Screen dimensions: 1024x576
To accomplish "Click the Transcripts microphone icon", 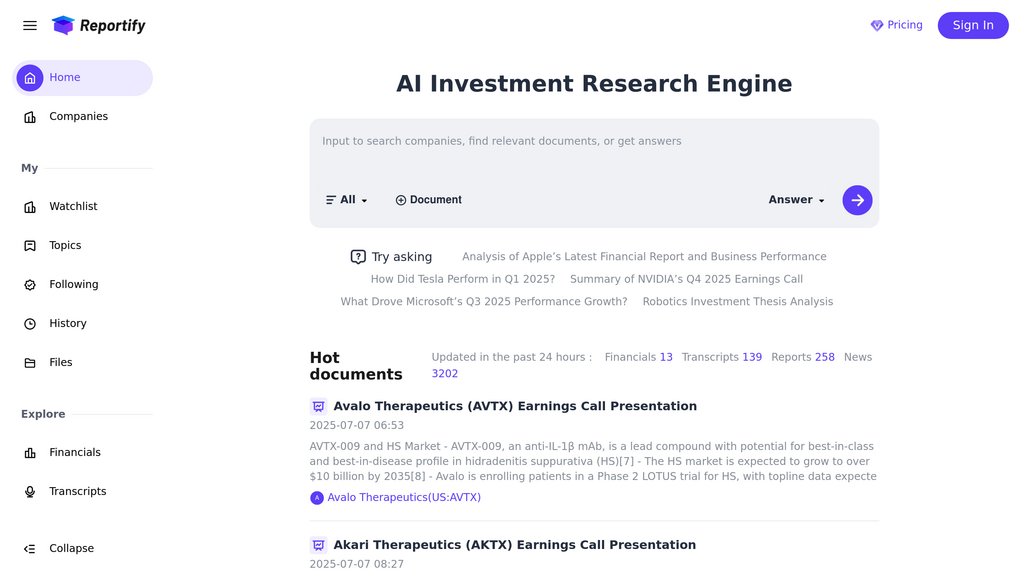I will (30, 491).
